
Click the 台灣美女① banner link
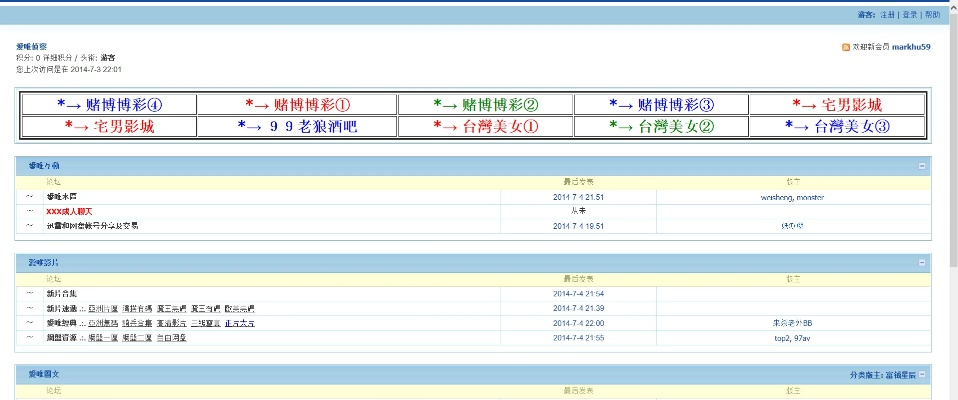486,127
